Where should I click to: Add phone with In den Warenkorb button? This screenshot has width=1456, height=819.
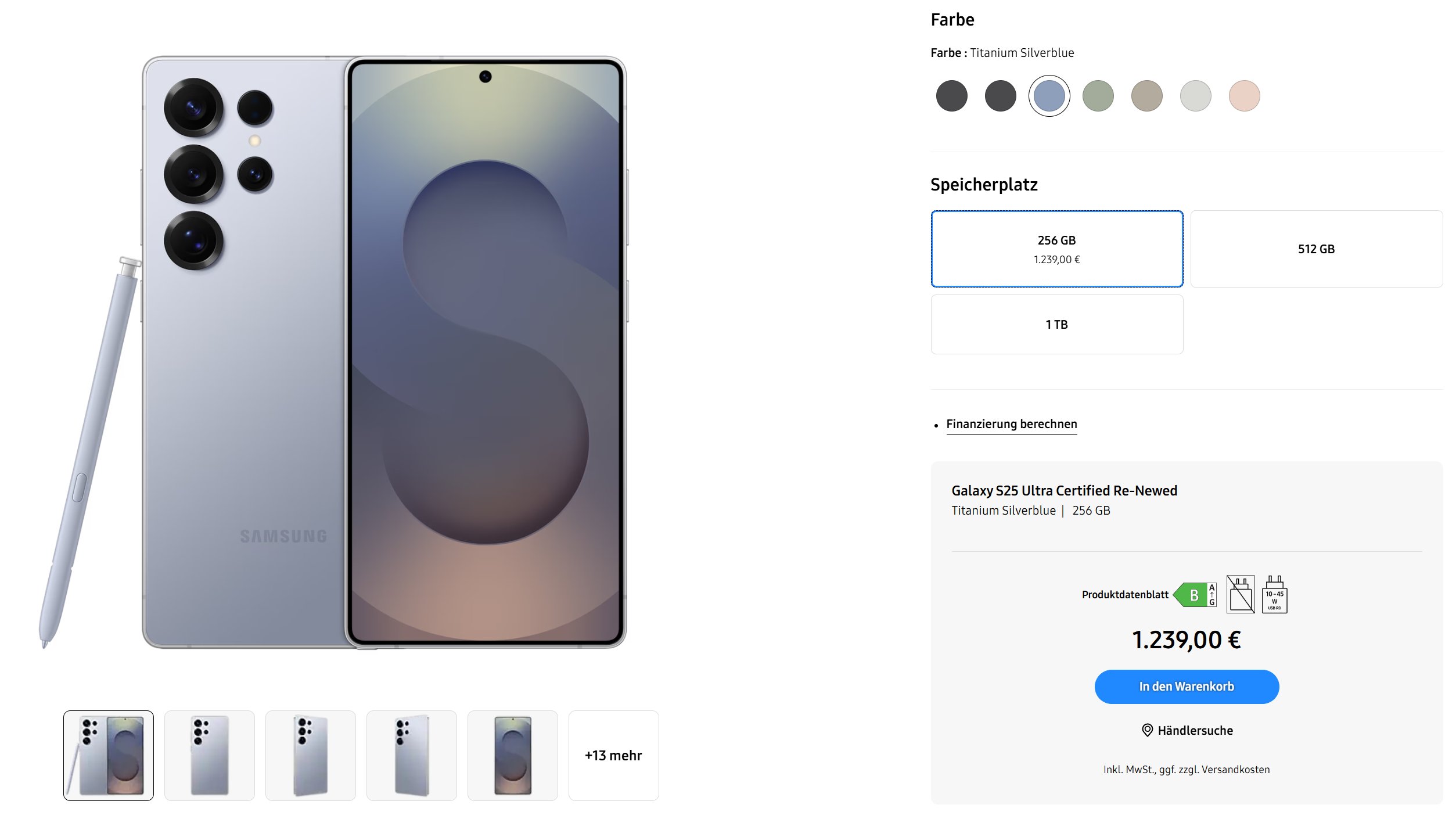point(1187,687)
